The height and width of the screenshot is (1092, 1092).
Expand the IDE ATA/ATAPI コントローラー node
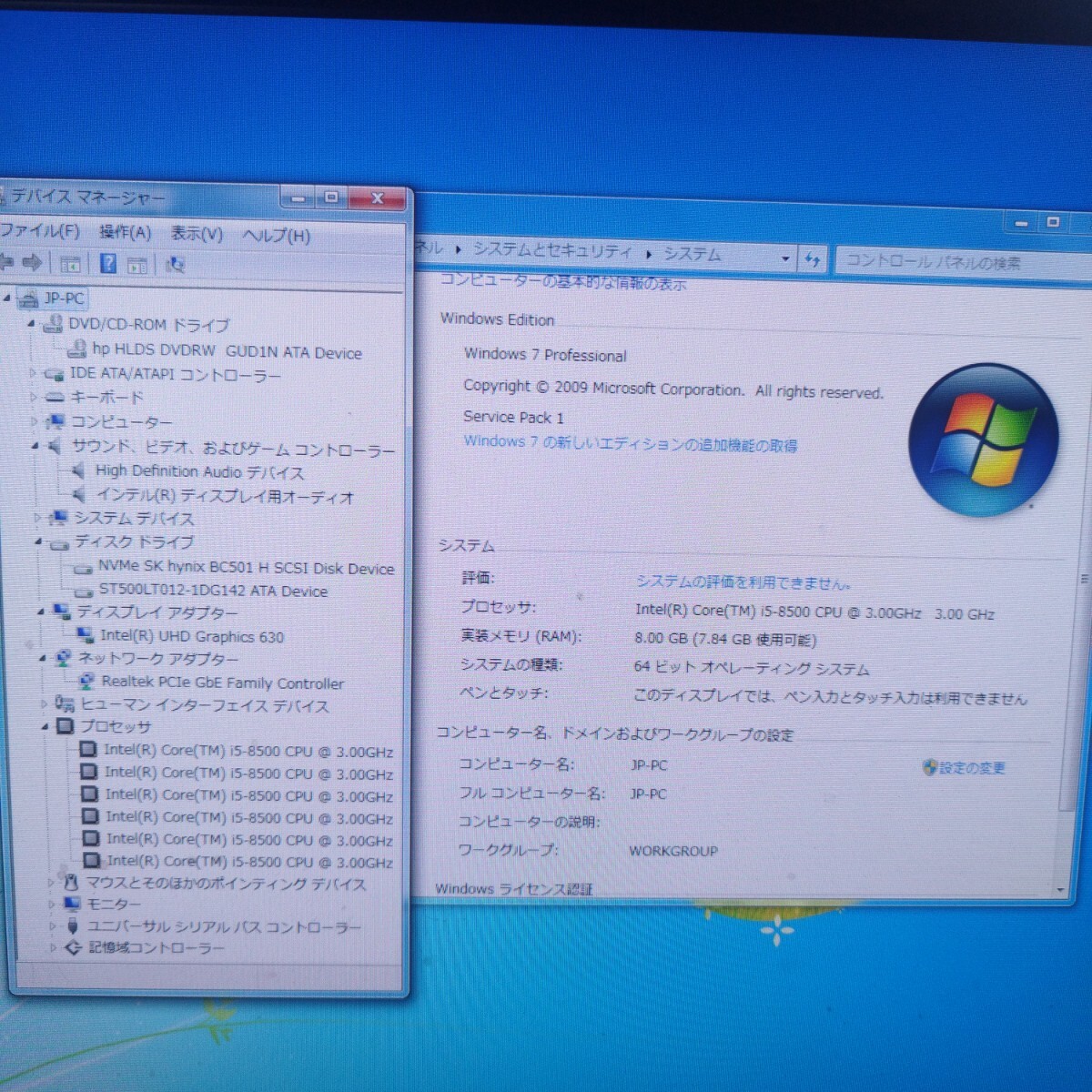34,373
